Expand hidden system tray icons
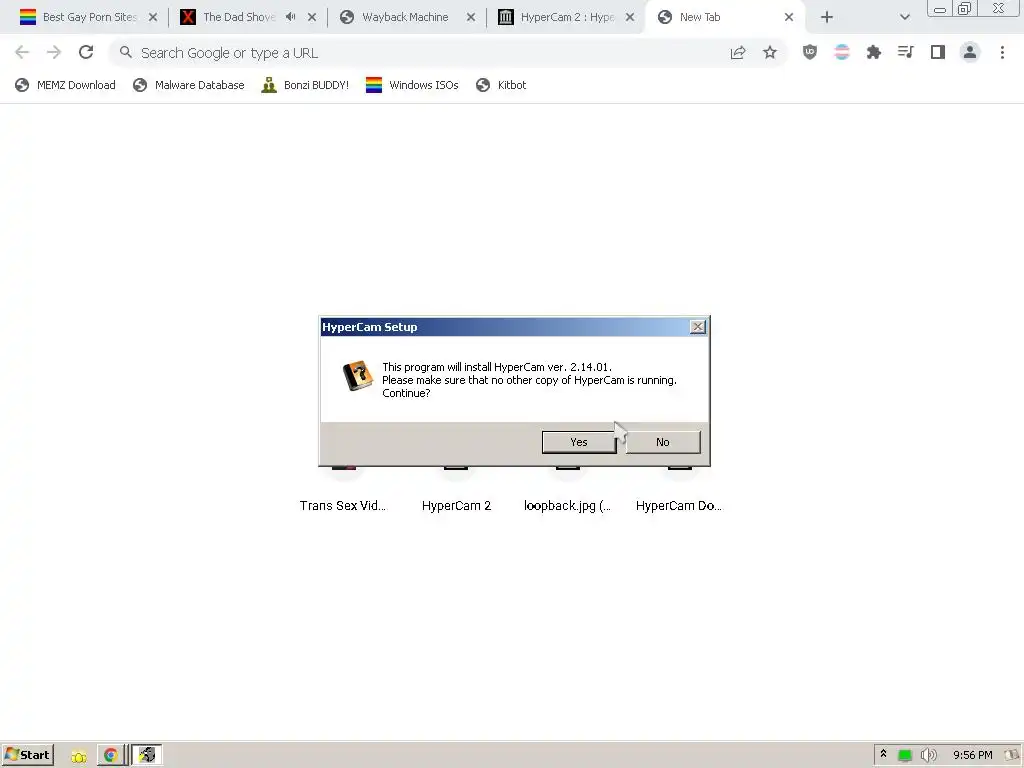1024x768 pixels. tap(883, 754)
